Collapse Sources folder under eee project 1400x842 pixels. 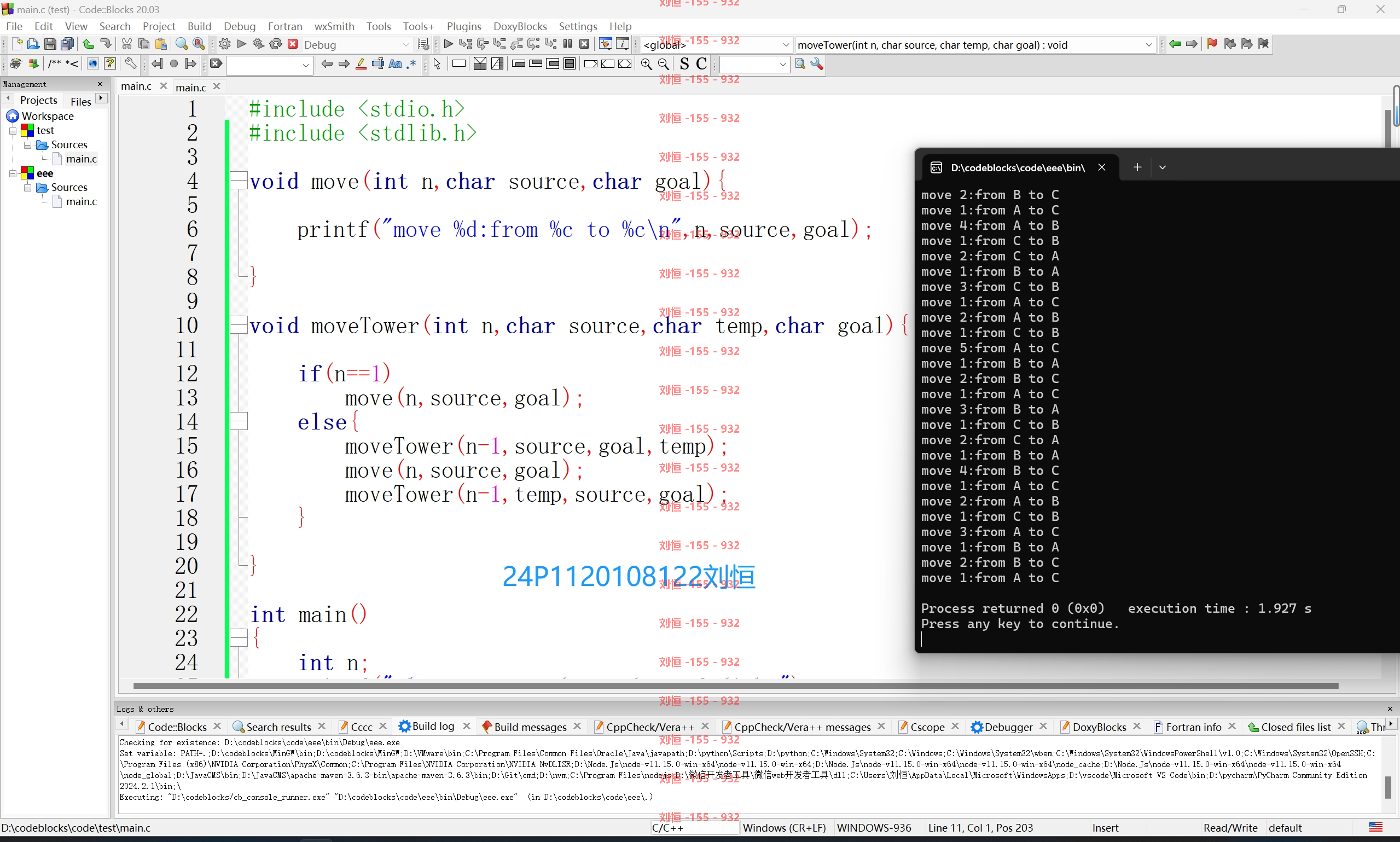[27, 188]
